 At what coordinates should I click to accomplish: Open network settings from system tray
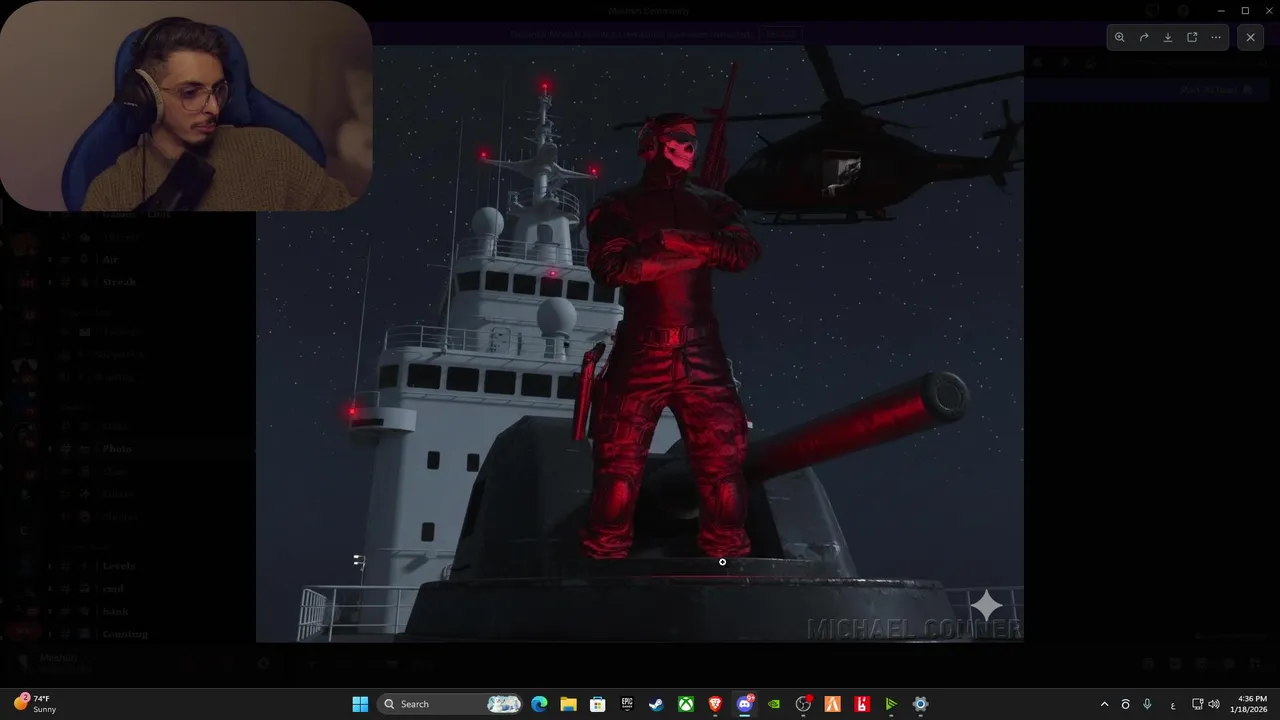click(x=1197, y=704)
